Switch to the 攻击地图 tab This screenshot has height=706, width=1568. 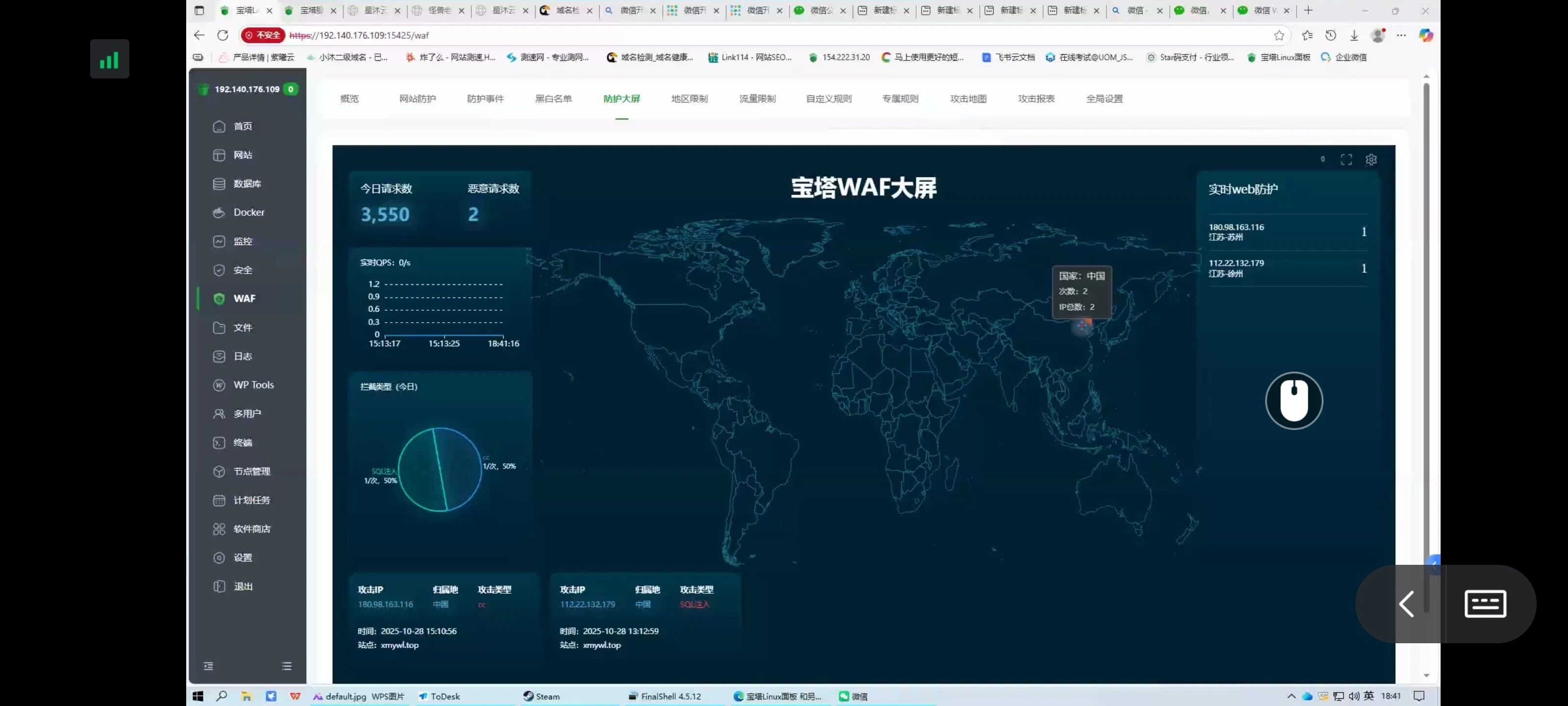(x=968, y=99)
